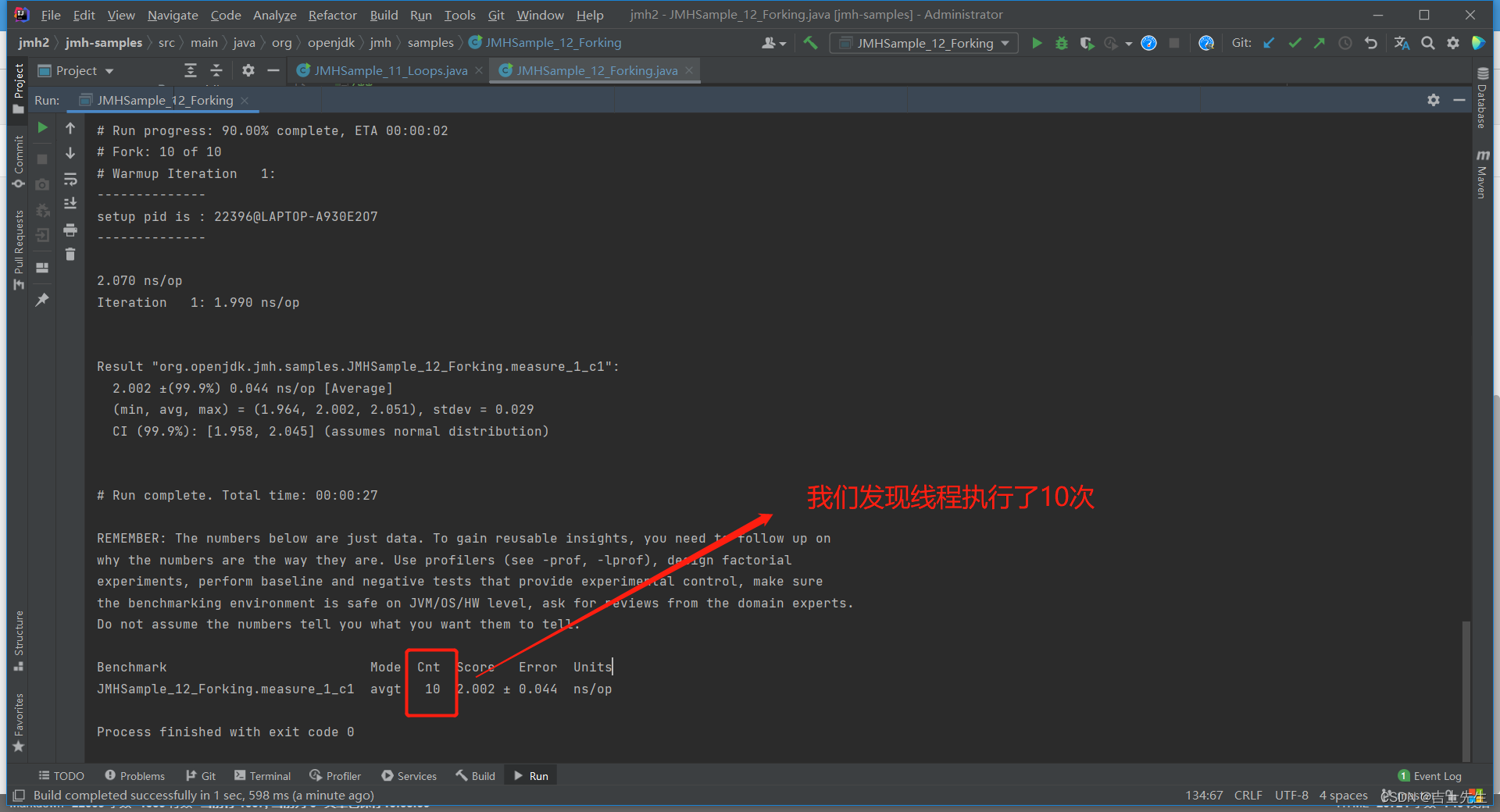
Task: Open the user account dropdown in toolbar
Action: tap(773, 43)
